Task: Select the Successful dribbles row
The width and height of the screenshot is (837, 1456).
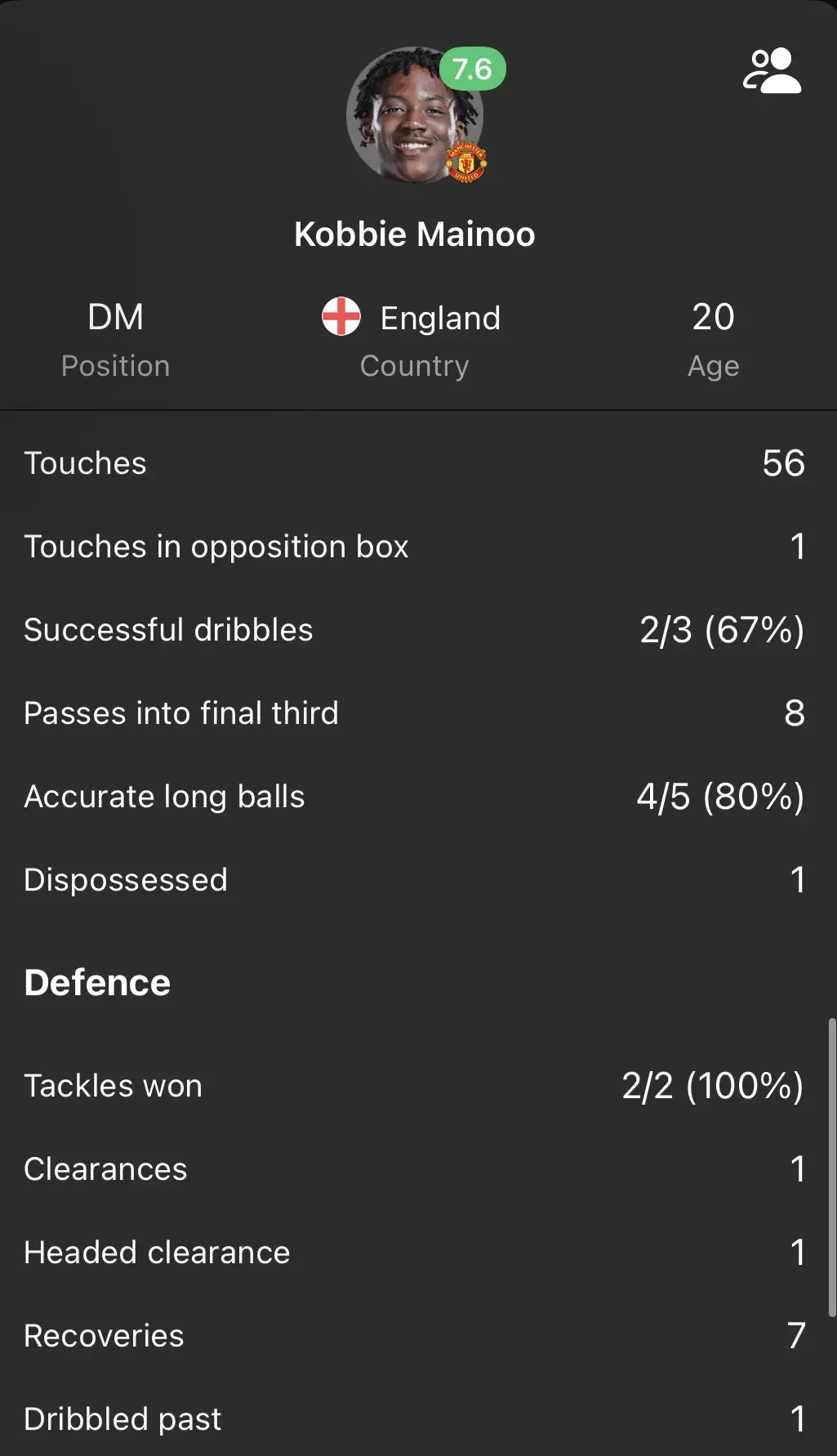Action: point(418,630)
